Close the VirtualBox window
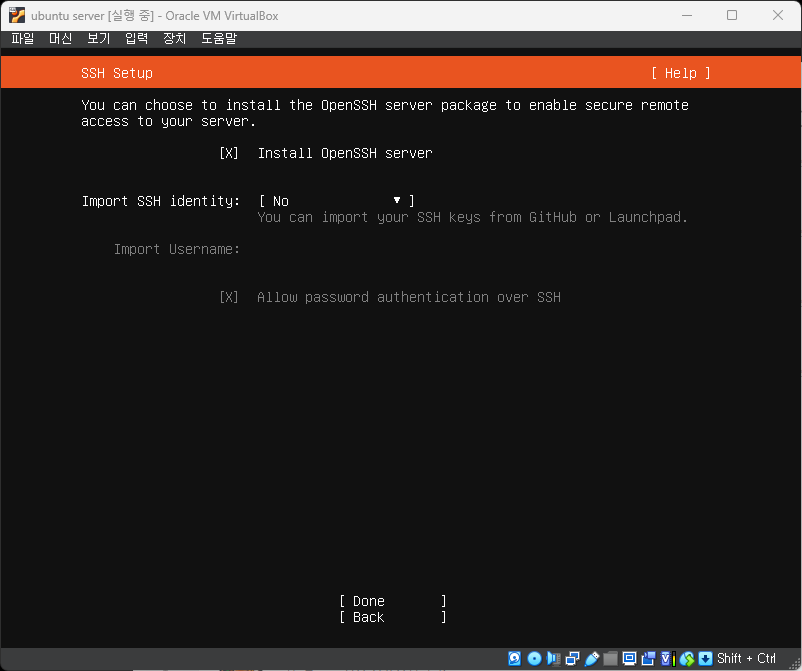Image resolution: width=802 pixels, height=671 pixels. pos(778,15)
